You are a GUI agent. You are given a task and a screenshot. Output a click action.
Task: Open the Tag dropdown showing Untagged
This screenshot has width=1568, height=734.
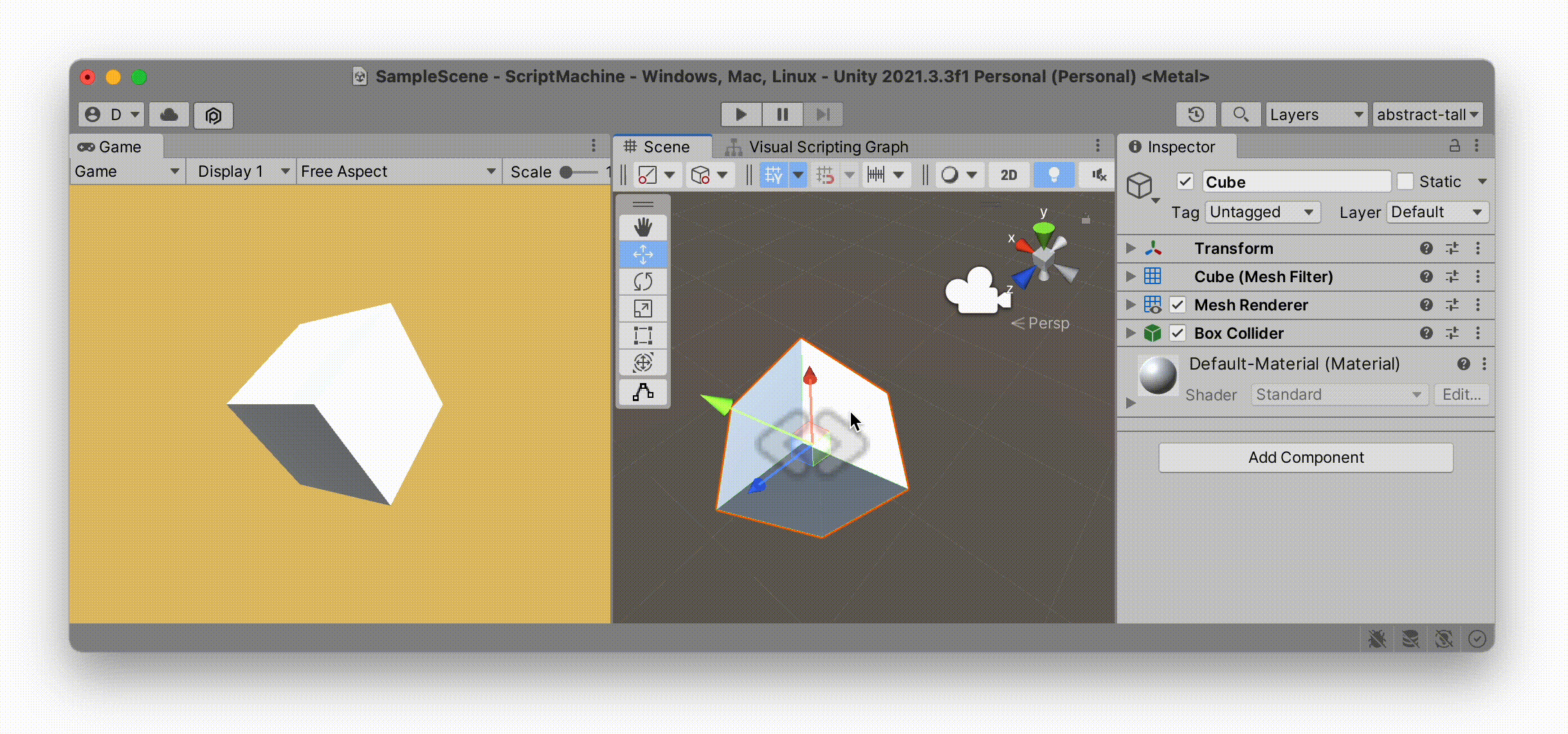[1262, 211]
